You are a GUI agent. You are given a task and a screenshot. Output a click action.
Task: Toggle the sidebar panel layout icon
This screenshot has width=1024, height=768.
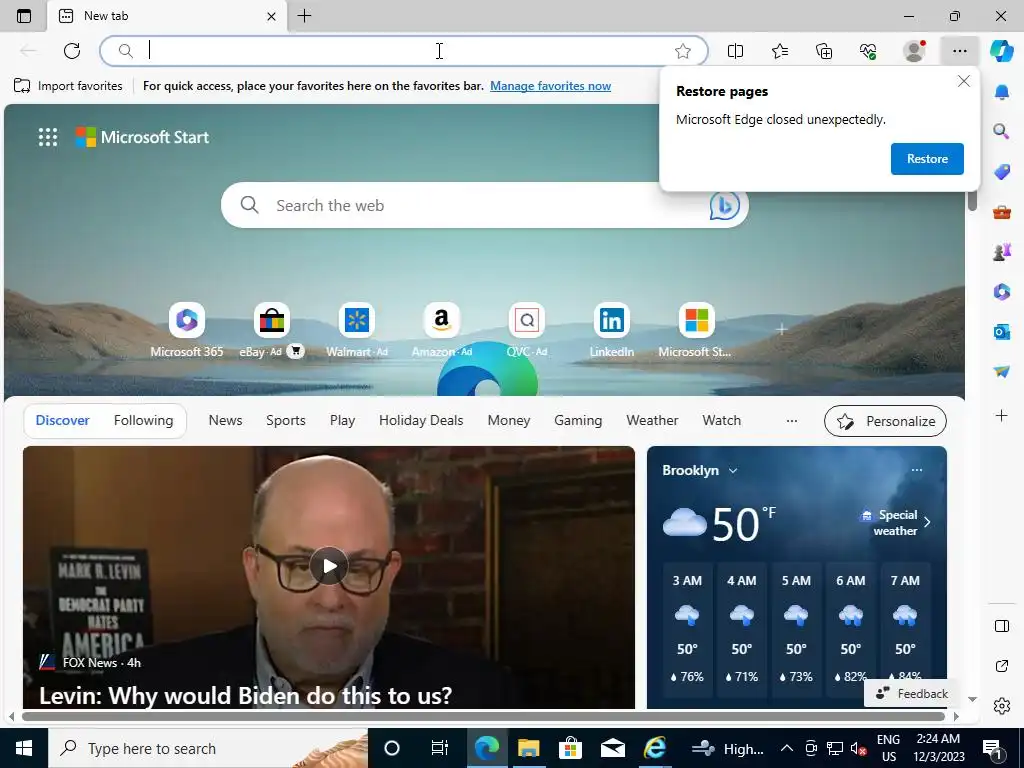point(1001,626)
